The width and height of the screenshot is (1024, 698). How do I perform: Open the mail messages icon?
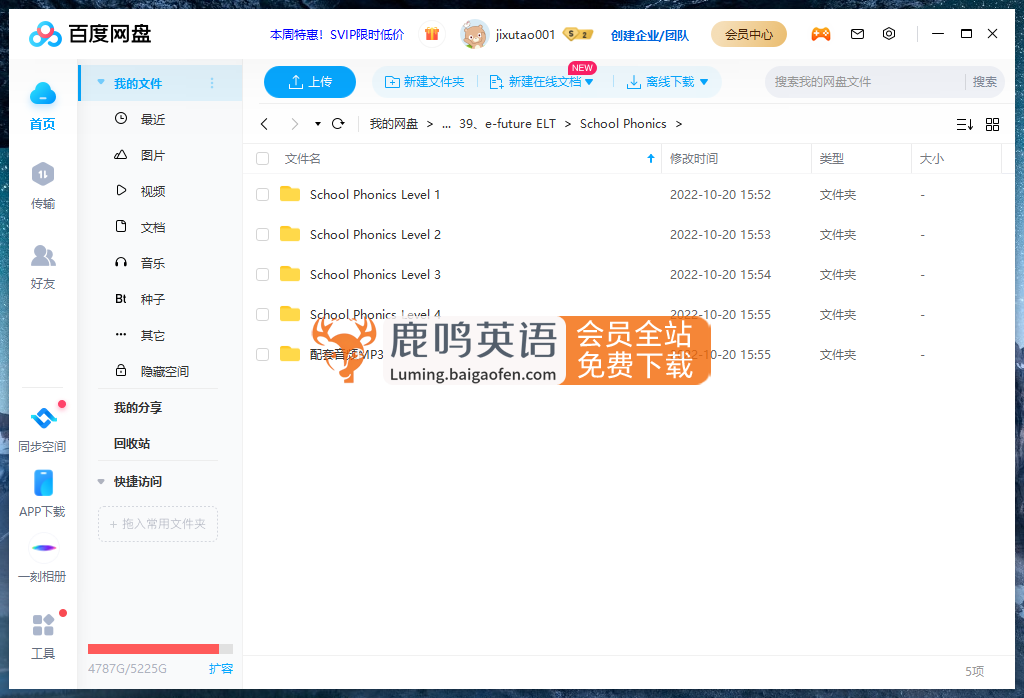tap(857, 34)
